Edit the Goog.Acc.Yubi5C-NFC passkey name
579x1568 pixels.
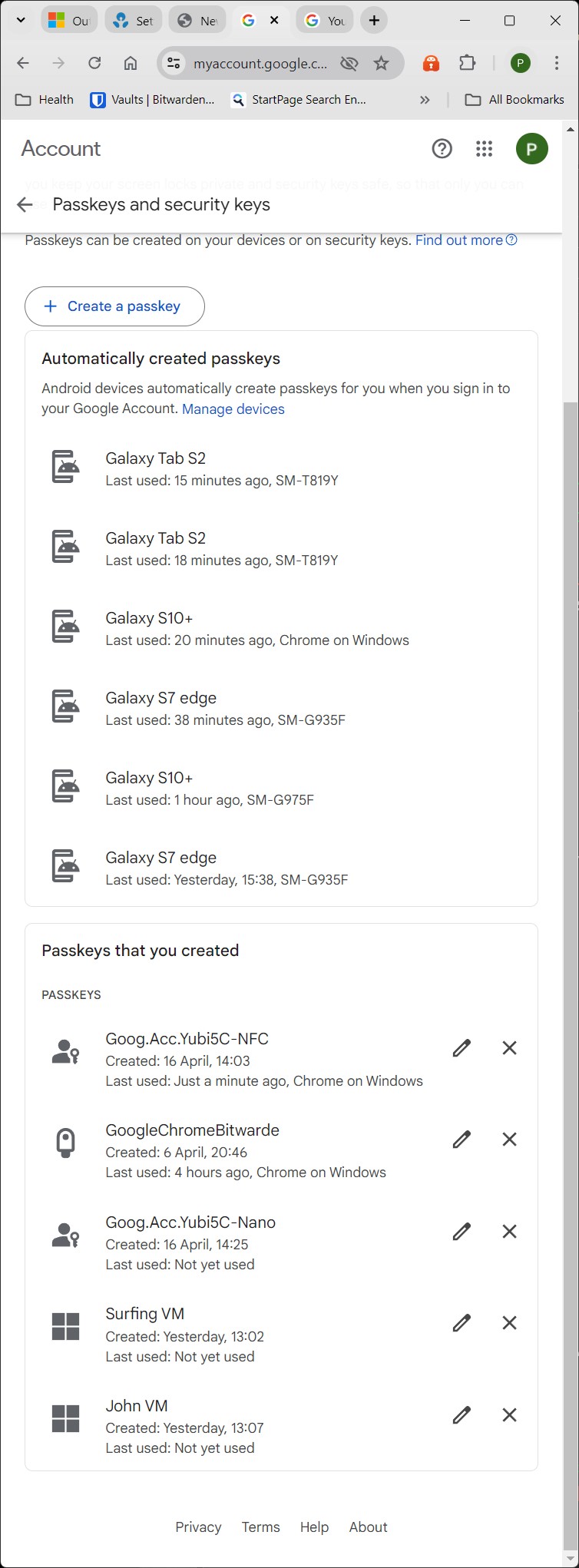(462, 1048)
